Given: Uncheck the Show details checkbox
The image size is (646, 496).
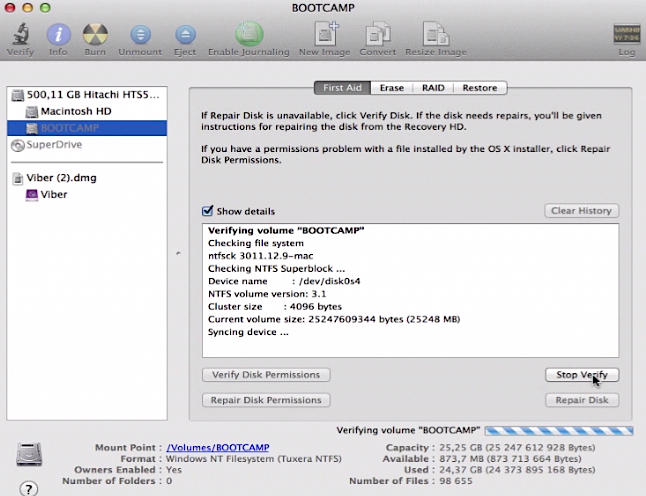Looking at the screenshot, I should (207, 211).
